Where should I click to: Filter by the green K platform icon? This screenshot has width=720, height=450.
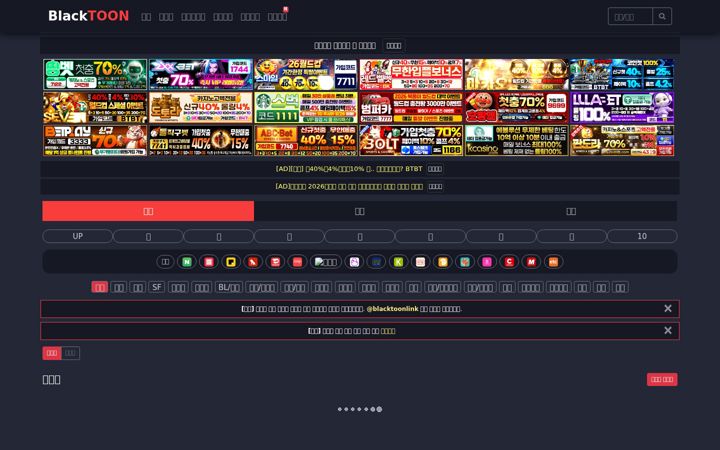pos(398,262)
